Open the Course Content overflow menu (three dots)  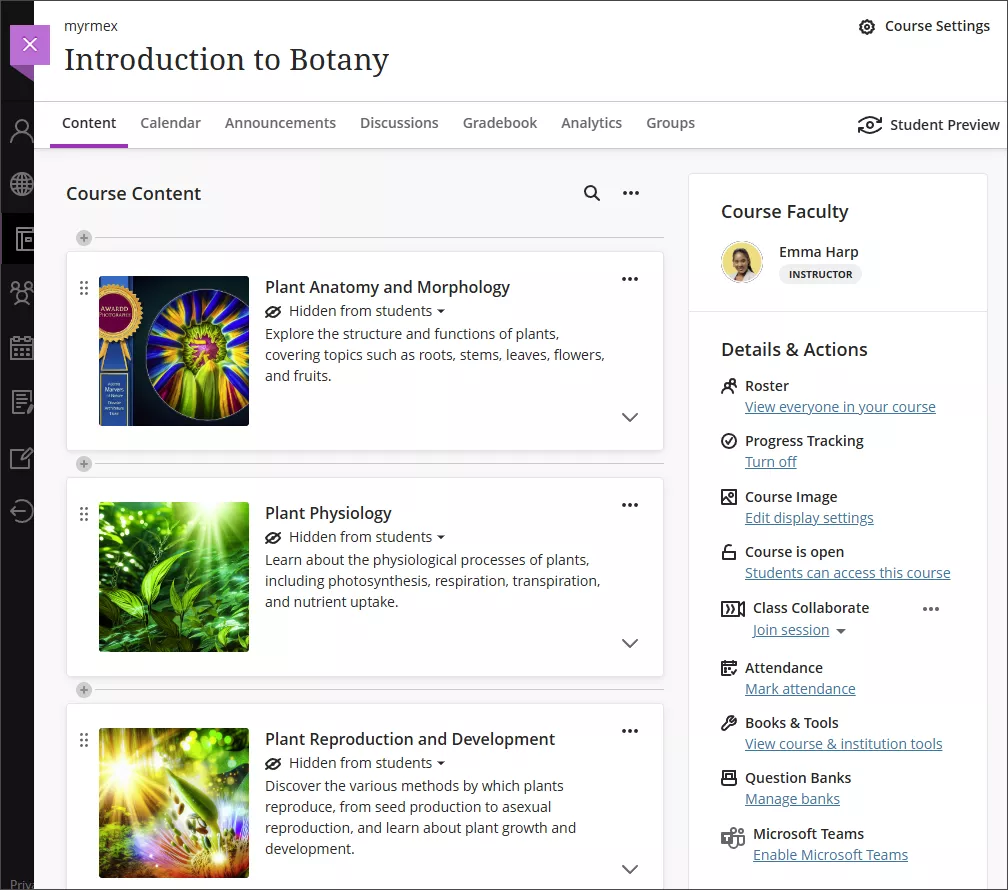(631, 192)
